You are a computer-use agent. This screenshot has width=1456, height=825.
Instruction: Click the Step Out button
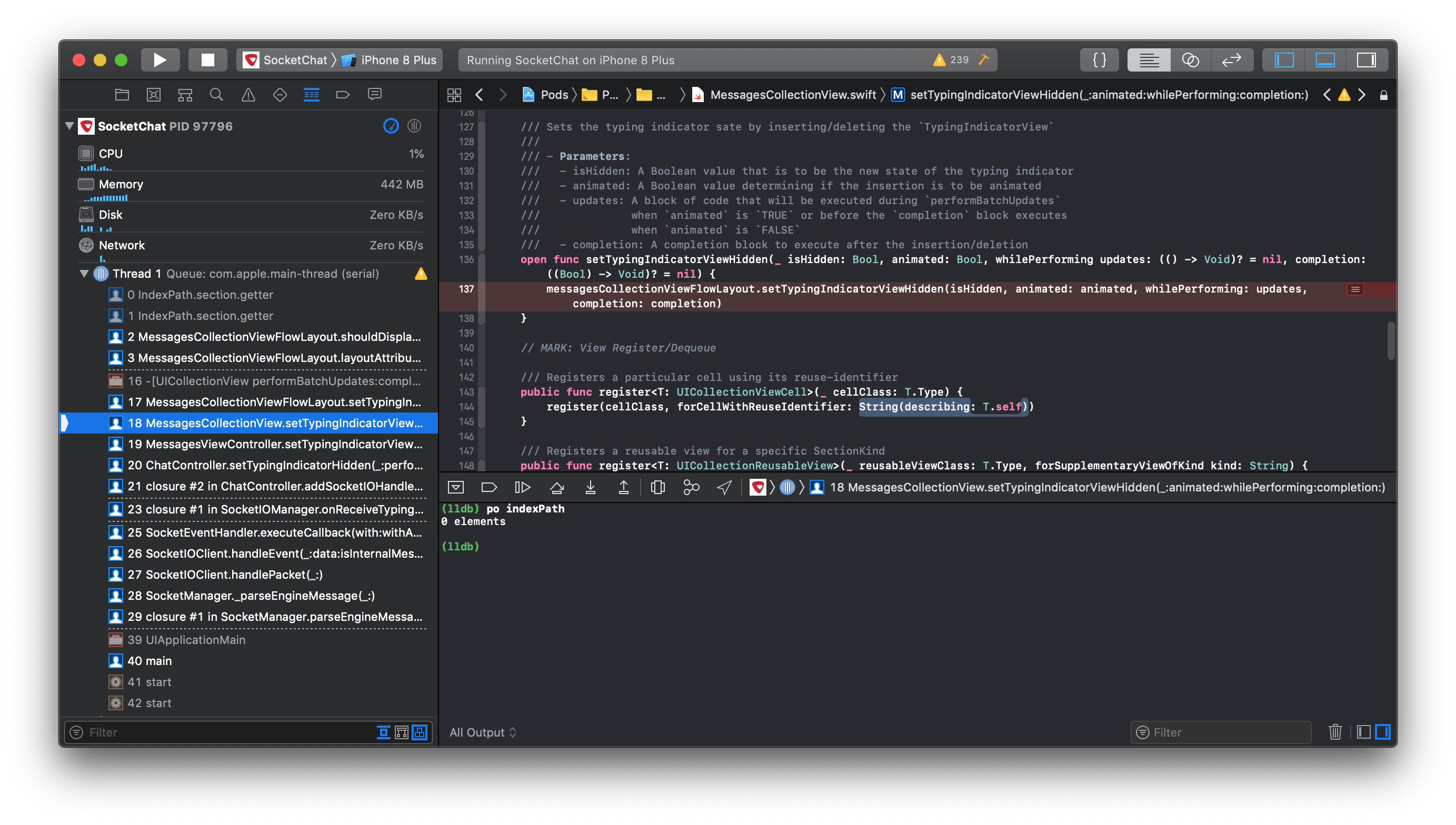623,487
